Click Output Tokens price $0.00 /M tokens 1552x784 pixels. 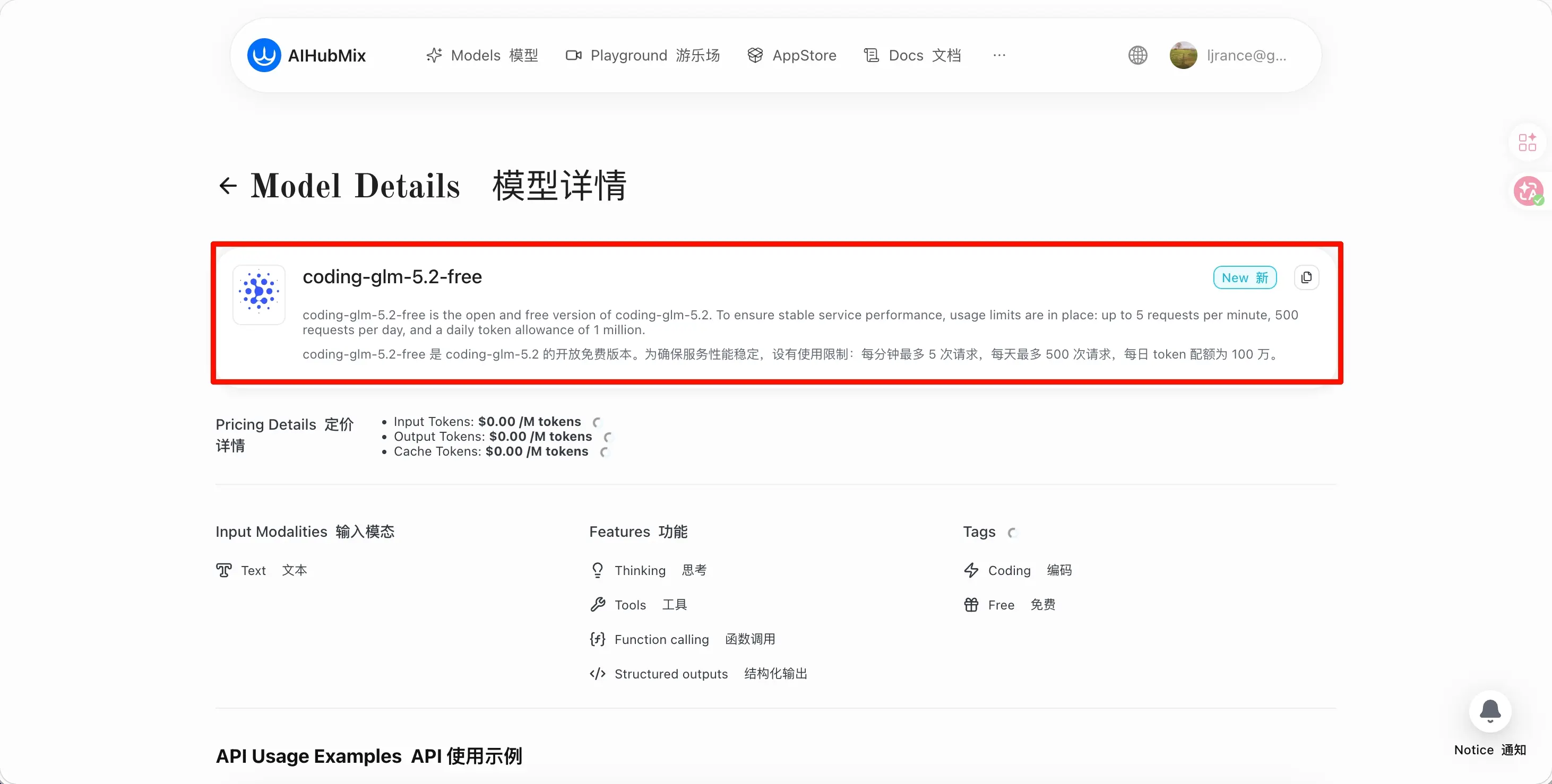pos(540,437)
